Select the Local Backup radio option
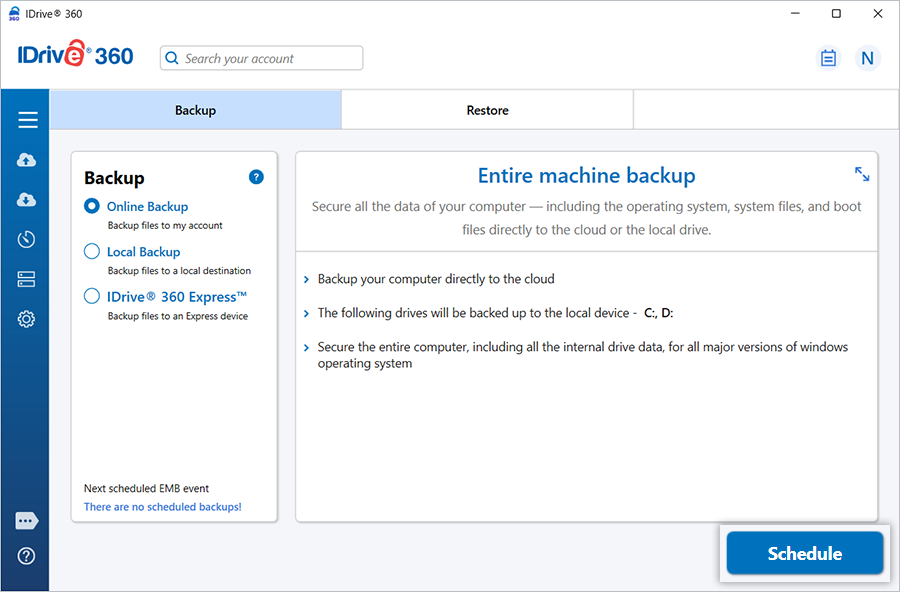The image size is (900, 592). [92, 252]
